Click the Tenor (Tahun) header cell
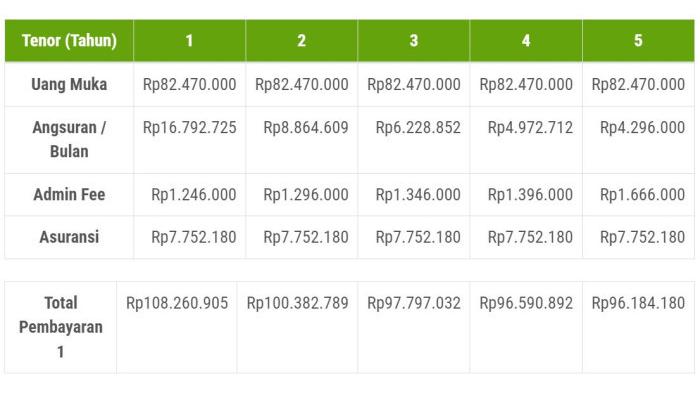This screenshot has height=393, width=700. click(x=69, y=41)
